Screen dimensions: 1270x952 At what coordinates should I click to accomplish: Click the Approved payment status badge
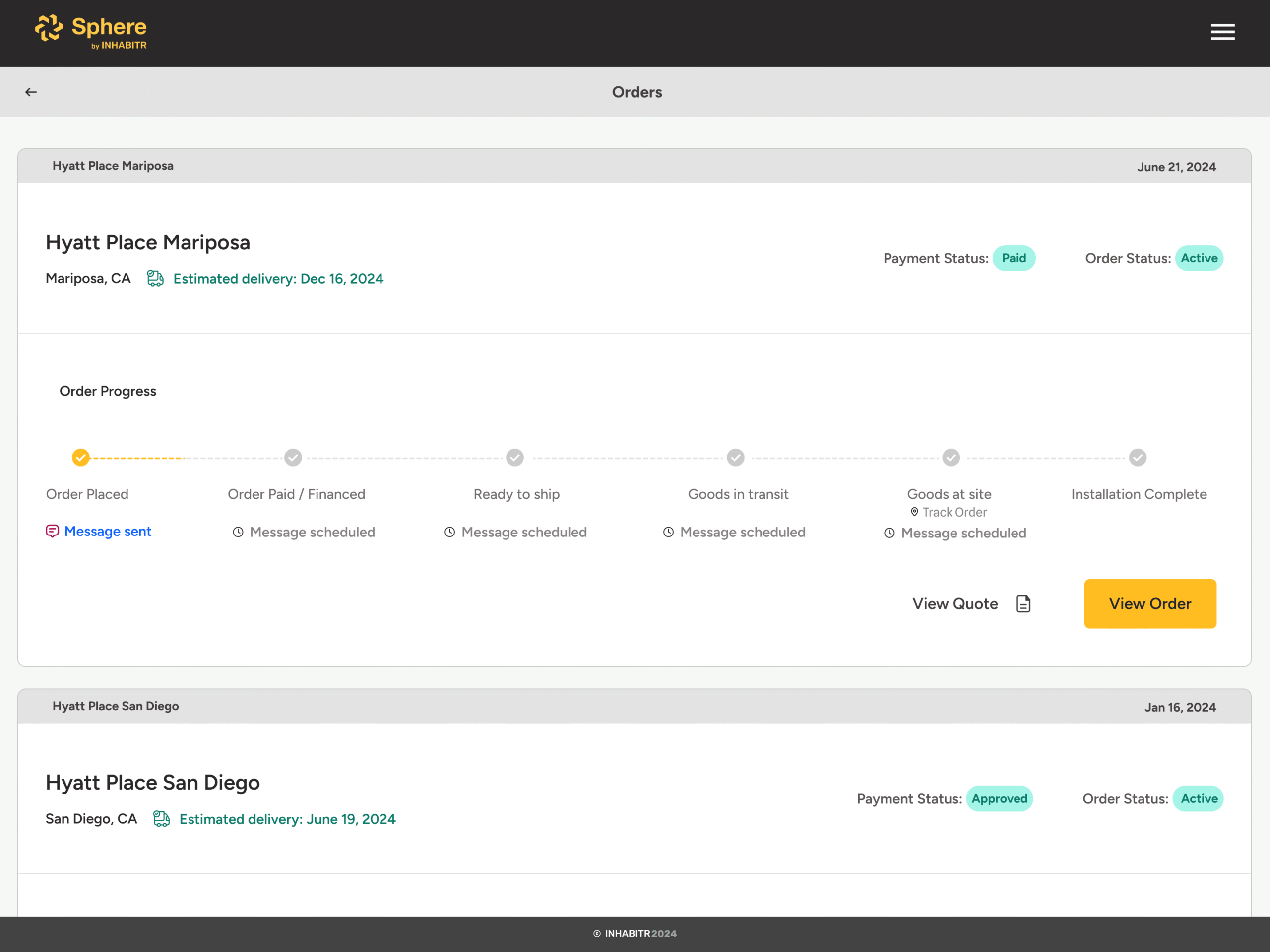coord(999,799)
